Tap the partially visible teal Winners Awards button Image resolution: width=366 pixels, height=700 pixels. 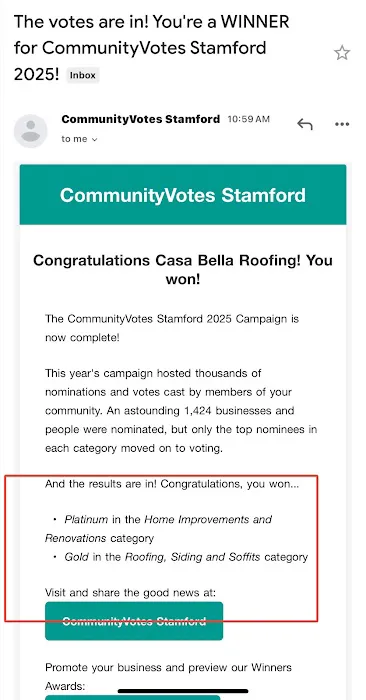[x=133, y=697]
